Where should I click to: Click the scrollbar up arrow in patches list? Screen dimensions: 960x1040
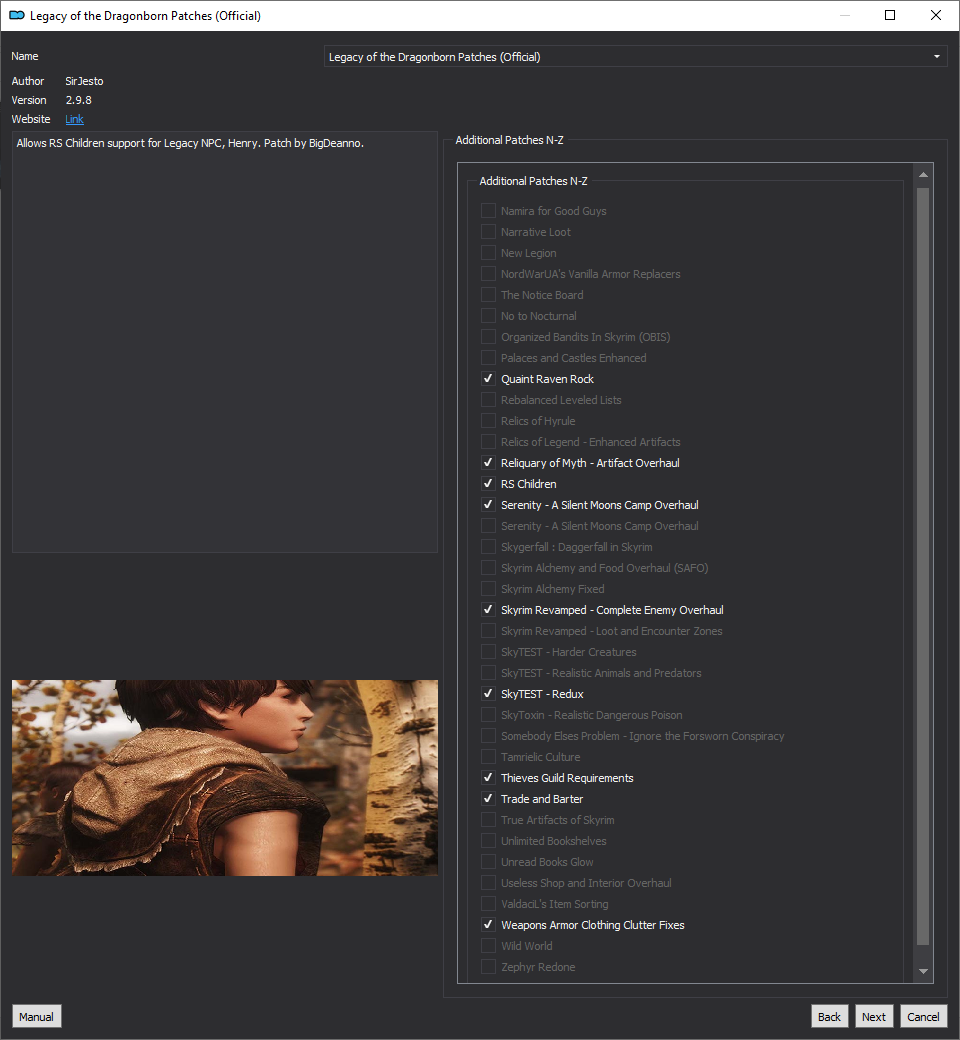pyautogui.click(x=923, y=175)
